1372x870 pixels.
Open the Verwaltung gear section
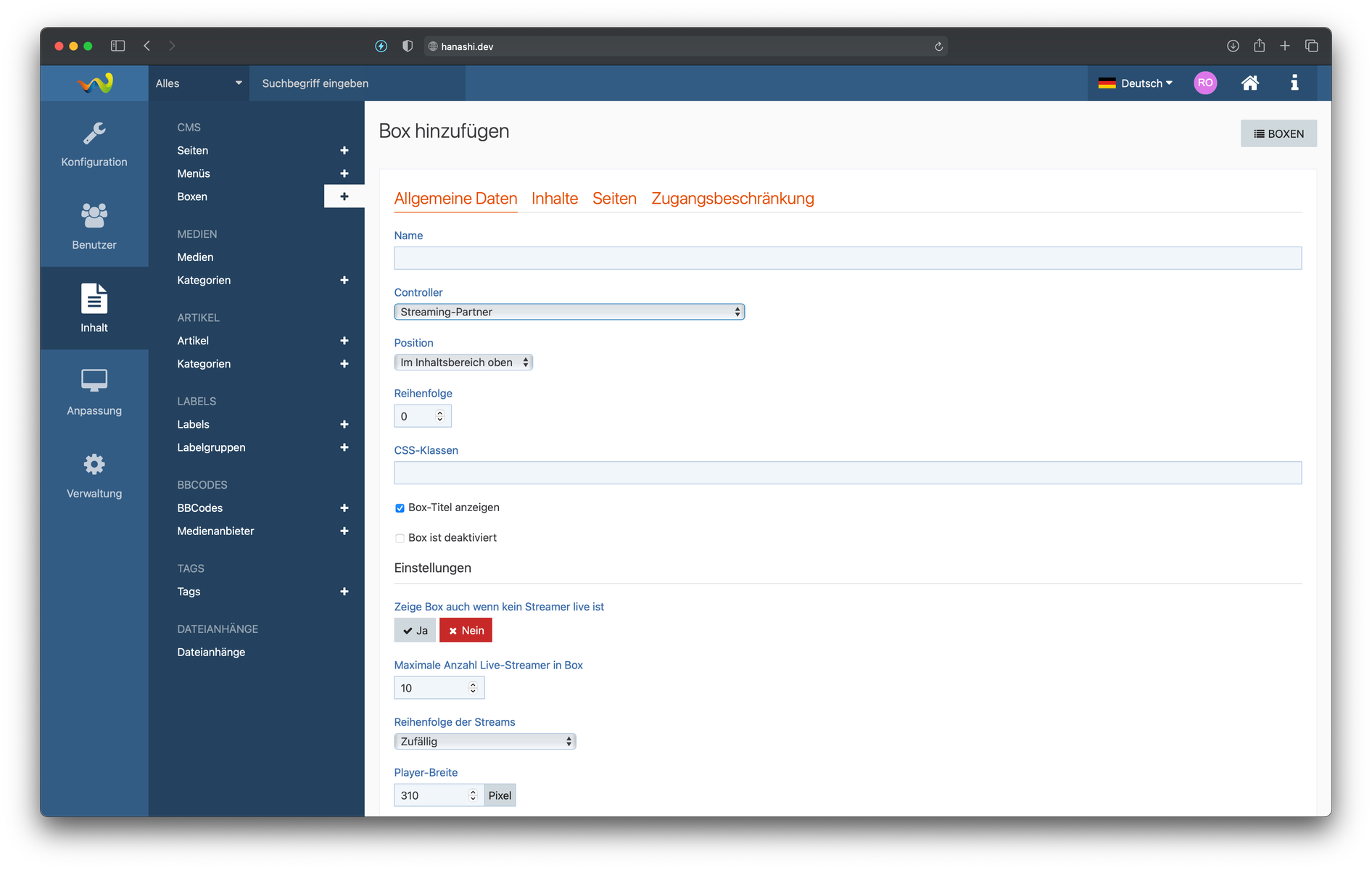[x=94, y=475]
